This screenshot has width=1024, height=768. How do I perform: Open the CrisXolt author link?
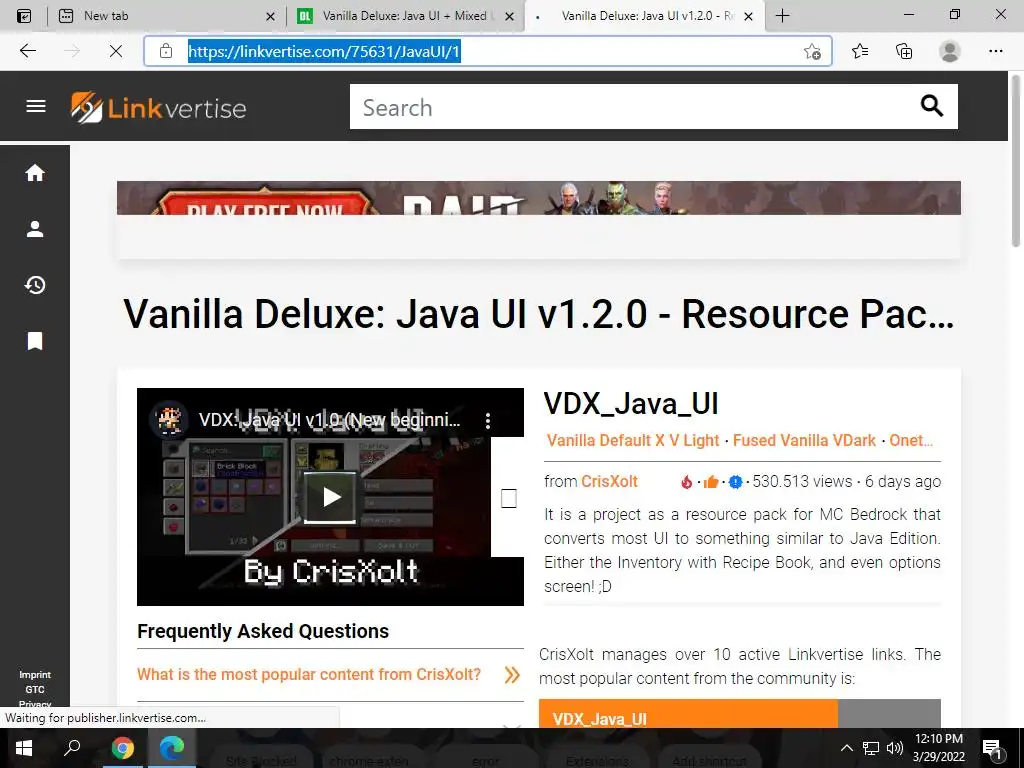coord(609,481)
